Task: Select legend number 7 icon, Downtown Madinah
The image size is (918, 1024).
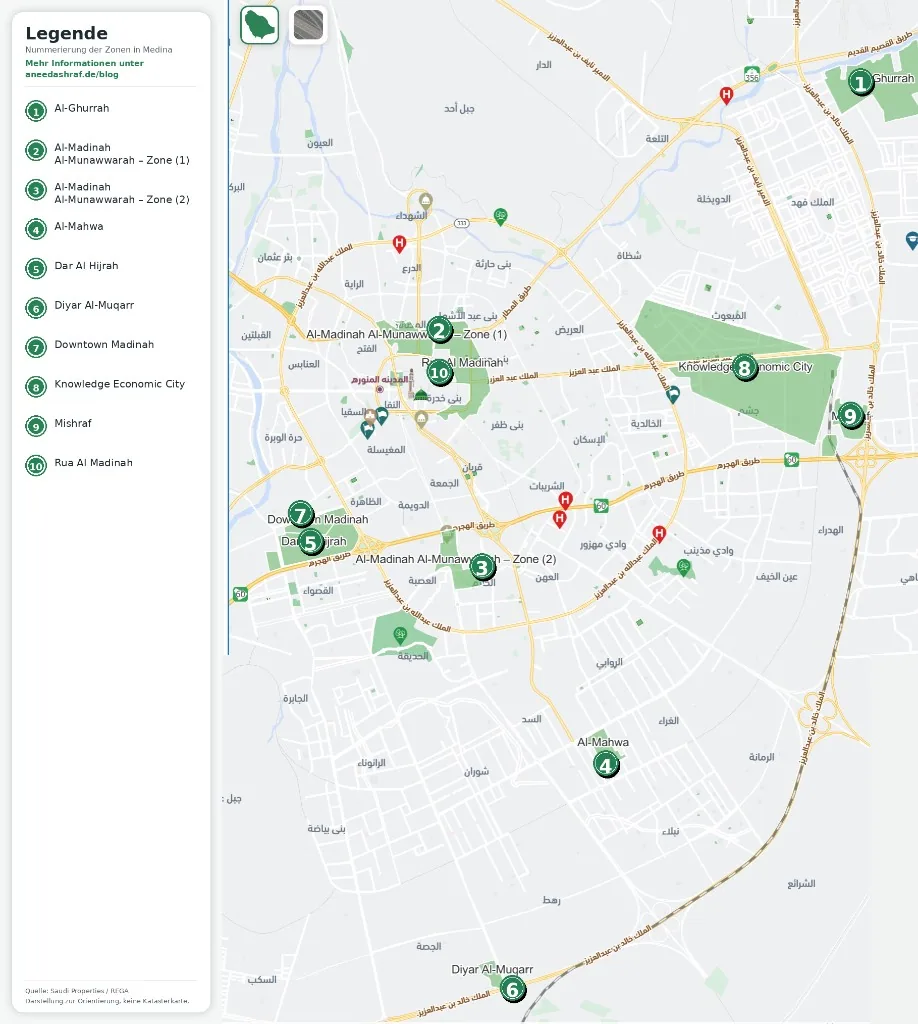Action: click(36, 347)
